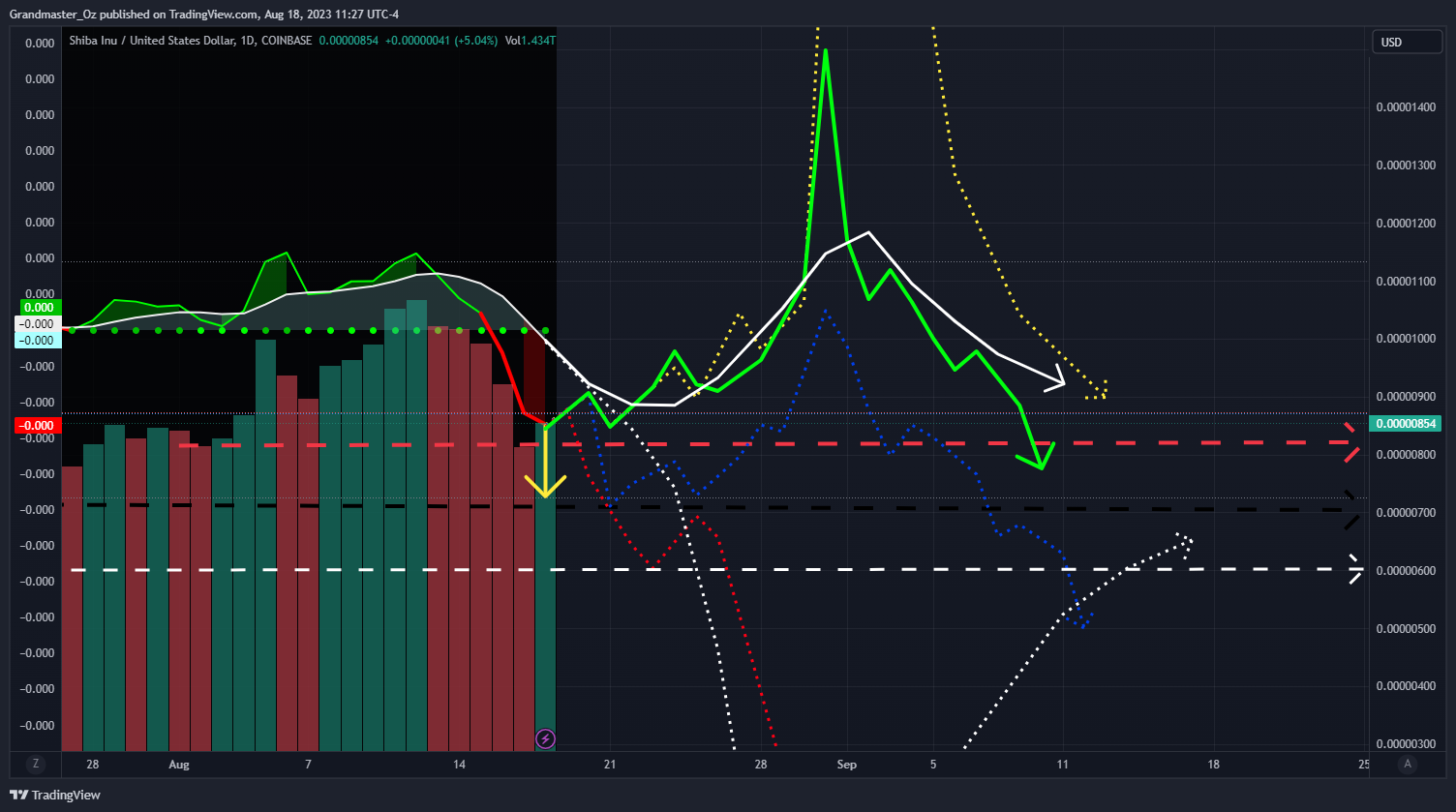Click the purple lightning event icon
The height and width of the screenshot is (812, 1456).
pyautogui.click(x=545, y=739)
